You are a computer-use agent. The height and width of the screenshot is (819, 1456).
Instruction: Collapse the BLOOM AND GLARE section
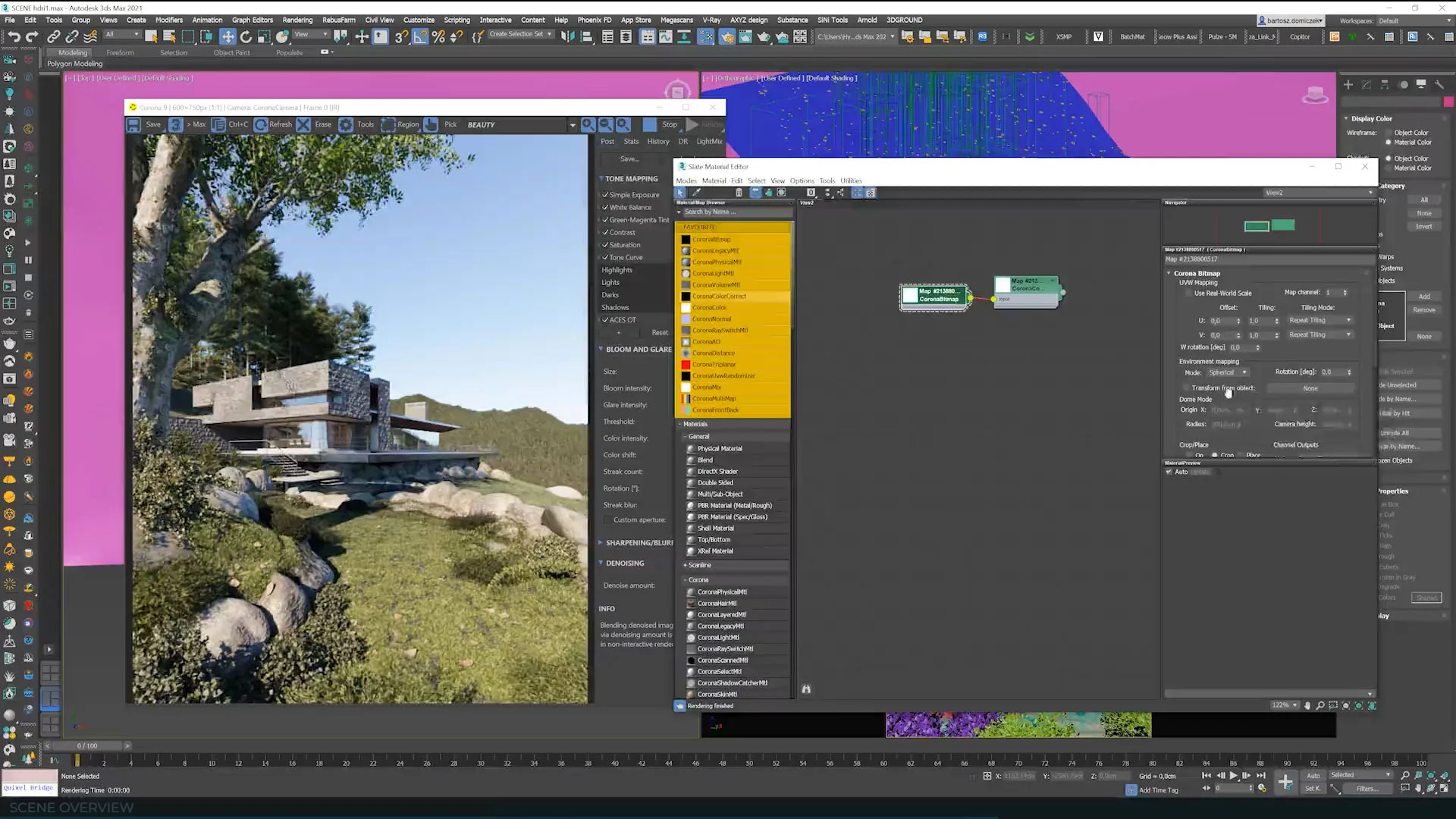tap(601, 350)
